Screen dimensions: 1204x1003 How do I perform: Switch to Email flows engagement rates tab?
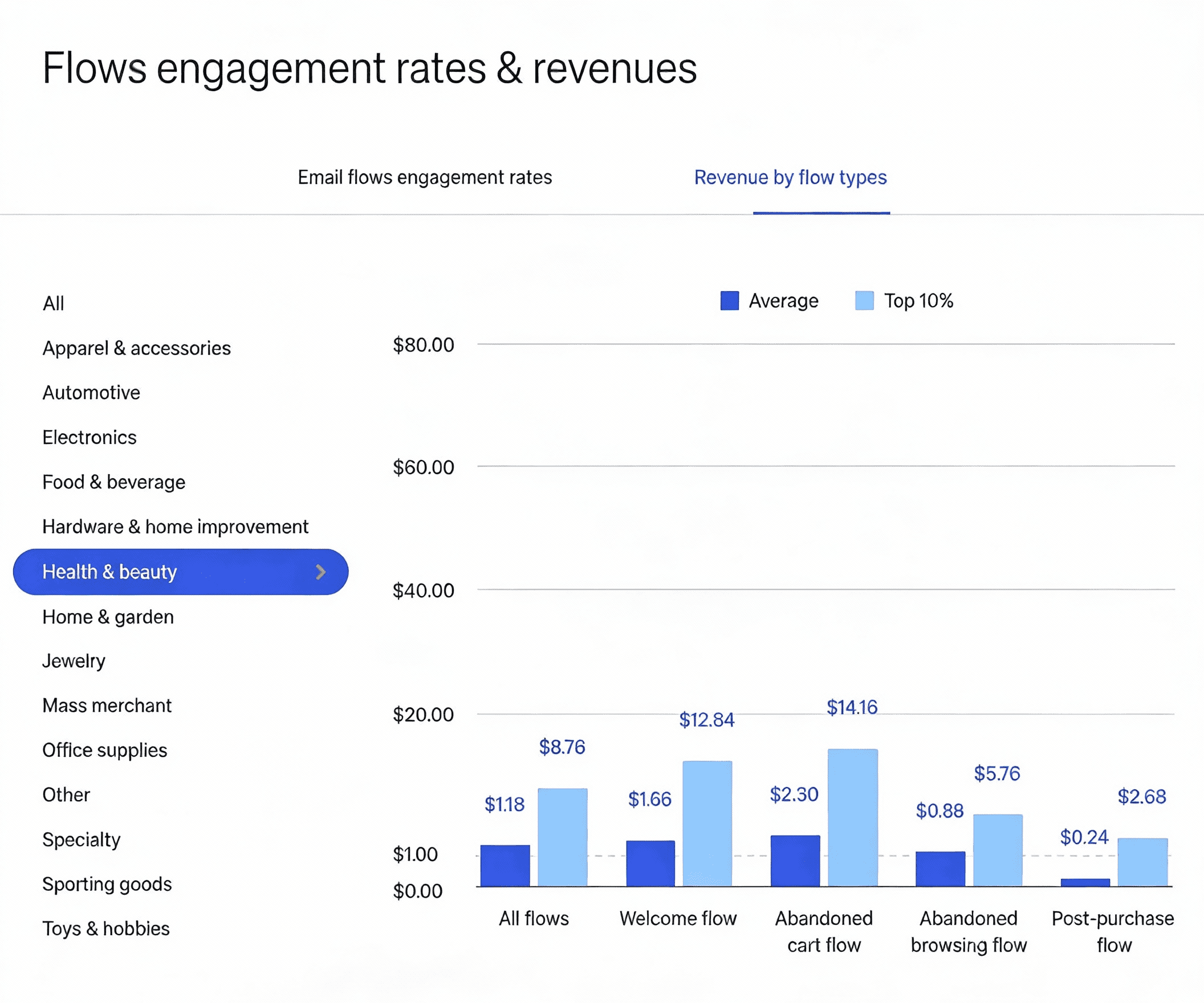point(424,178)
